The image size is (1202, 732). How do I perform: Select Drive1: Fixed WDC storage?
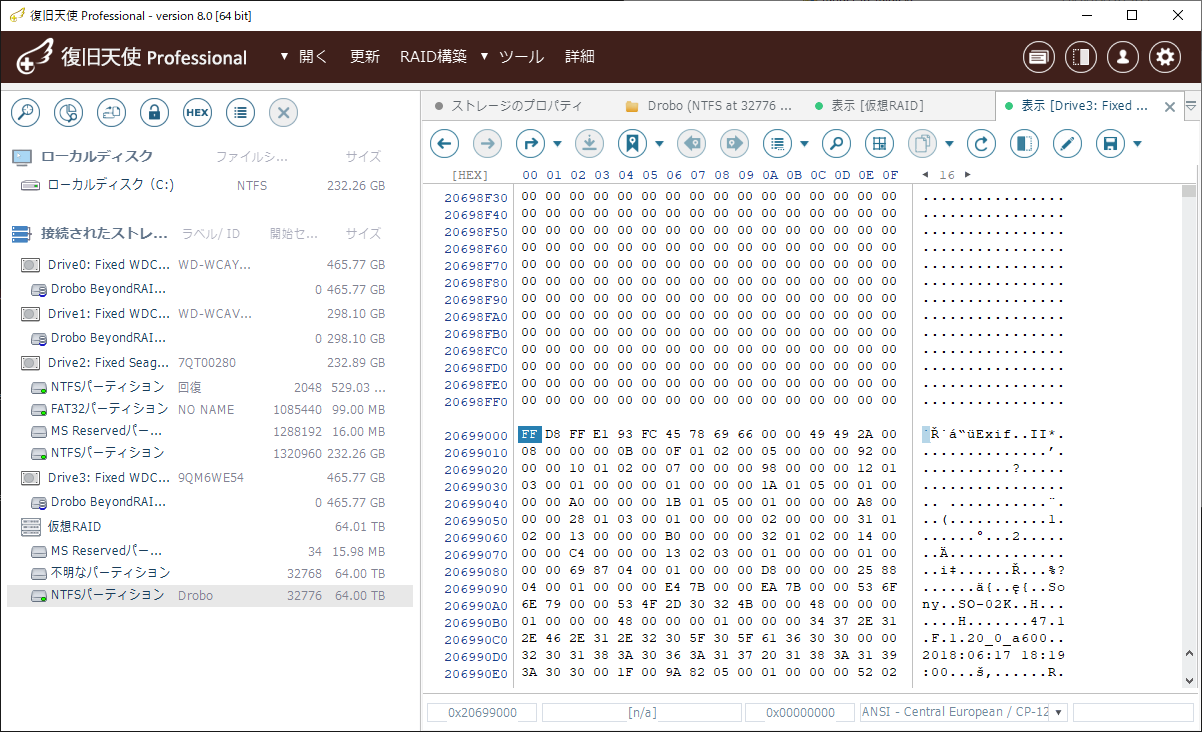click(x=210, y=313)
